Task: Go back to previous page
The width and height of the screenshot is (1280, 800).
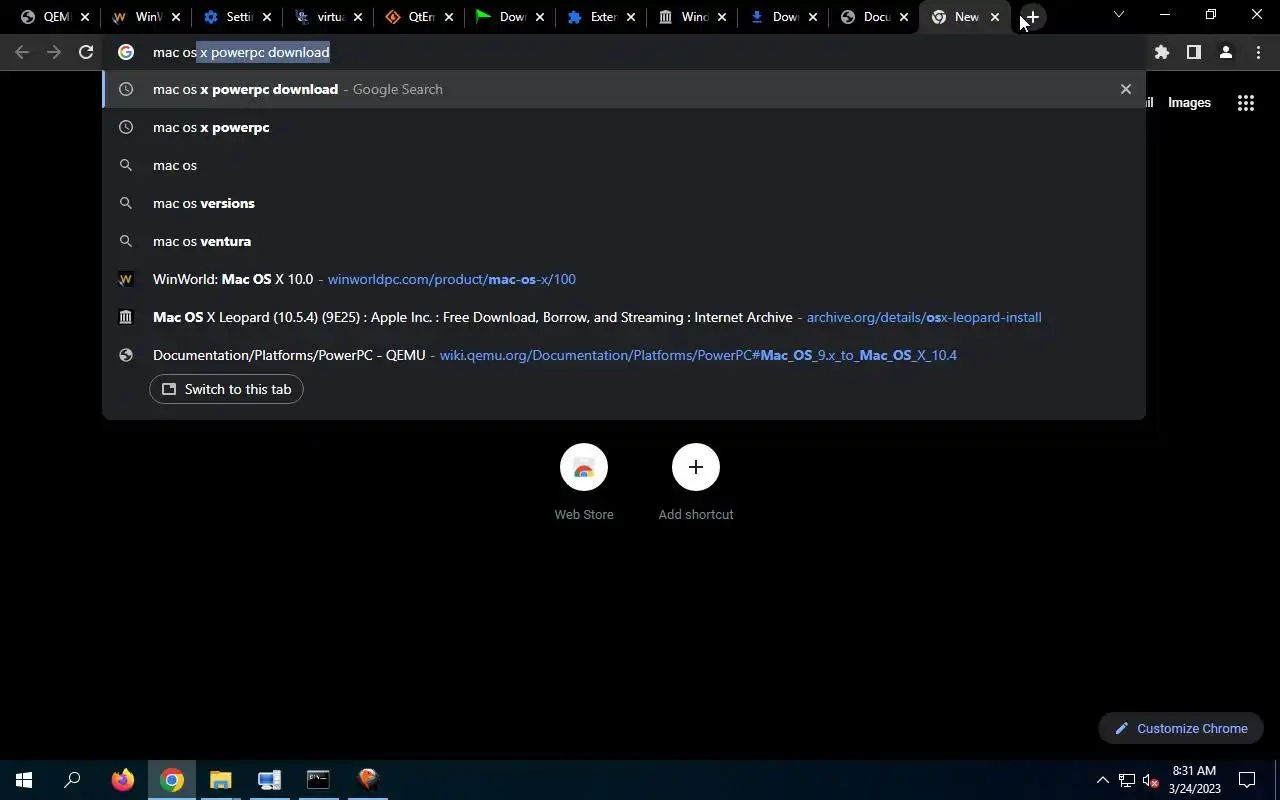Action: (x=22, y=52)
